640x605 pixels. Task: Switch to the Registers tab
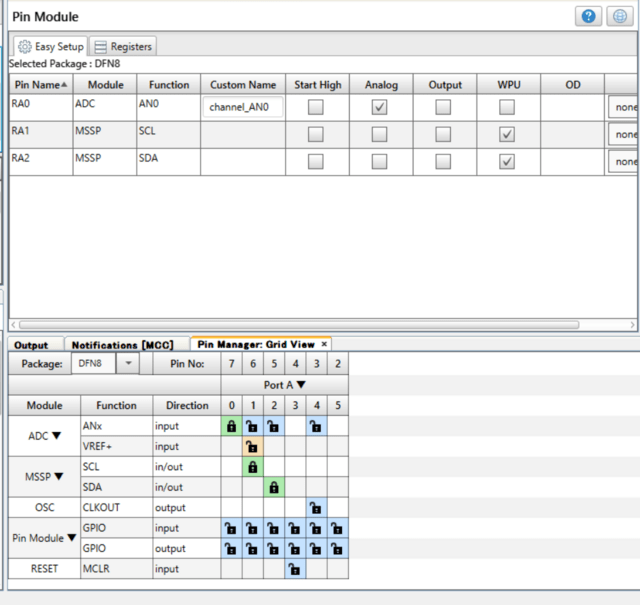click(x=124, y=46)
